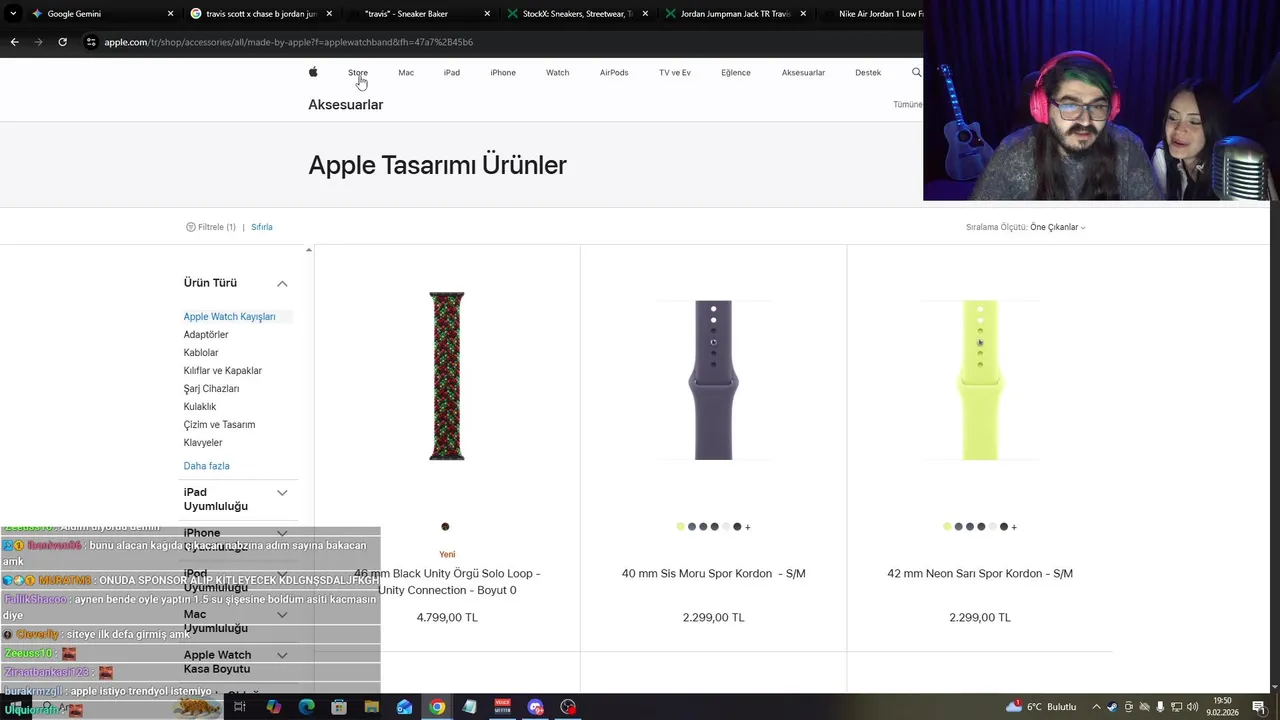Open the search magnifier in the Apple header
Screen dimensions: 1280x720
pyautogui.click(x=916, y=72)
